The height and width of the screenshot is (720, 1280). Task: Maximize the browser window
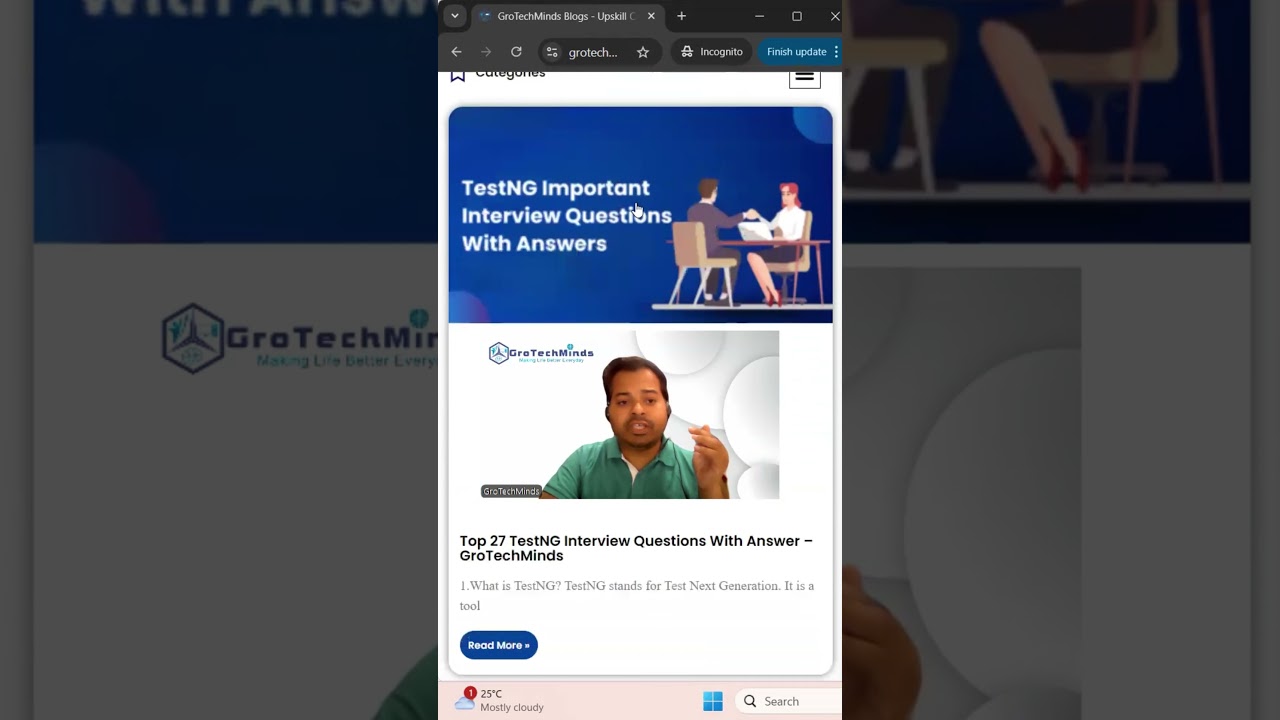(x=797, y=16)
